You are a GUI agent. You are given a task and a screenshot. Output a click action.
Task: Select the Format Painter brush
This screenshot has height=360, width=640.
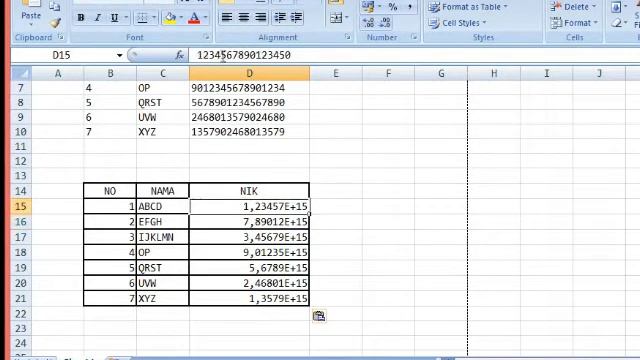[x=55, y=23]
